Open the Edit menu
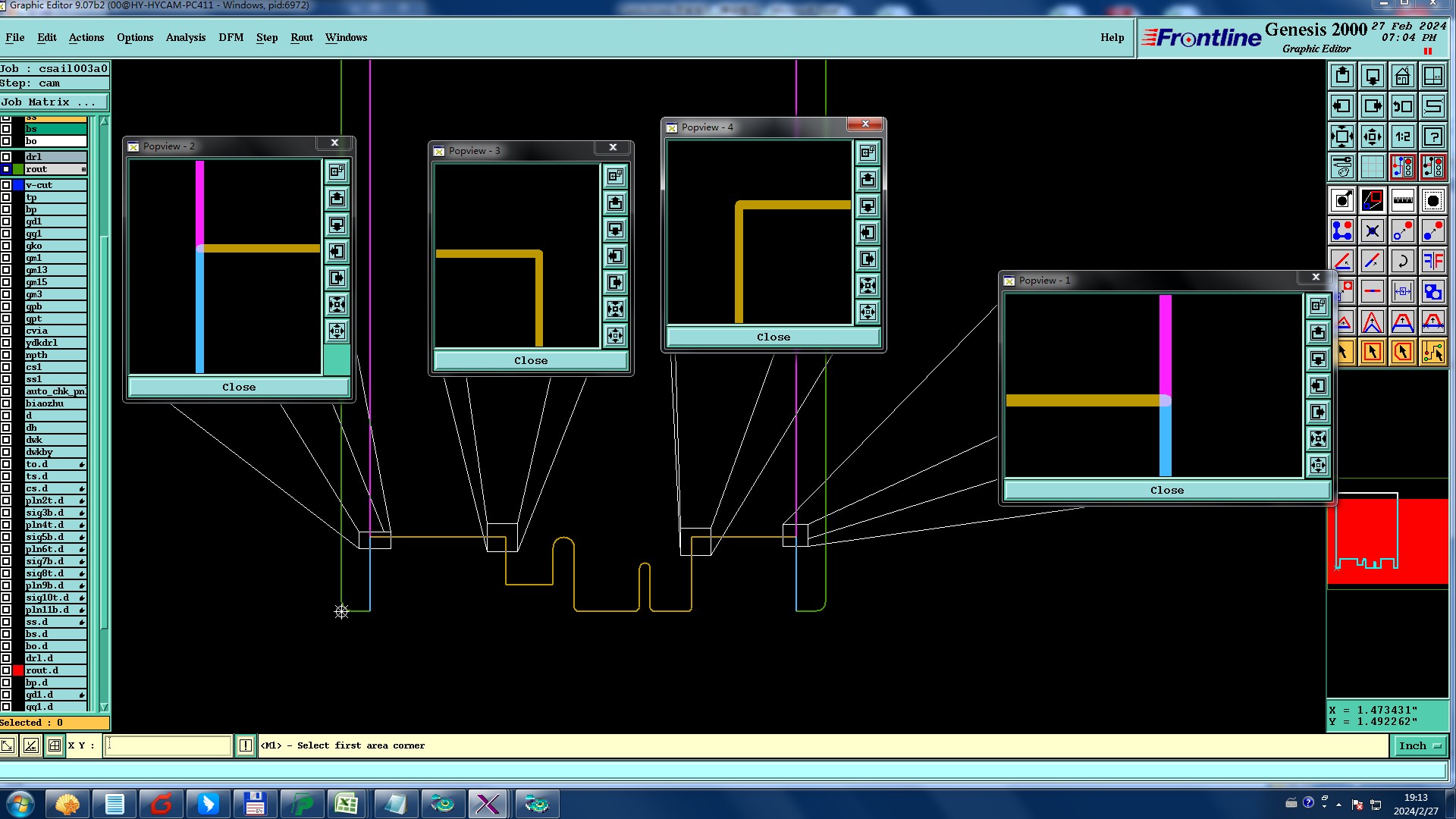The image size is (1456, 819). (47, 37)
